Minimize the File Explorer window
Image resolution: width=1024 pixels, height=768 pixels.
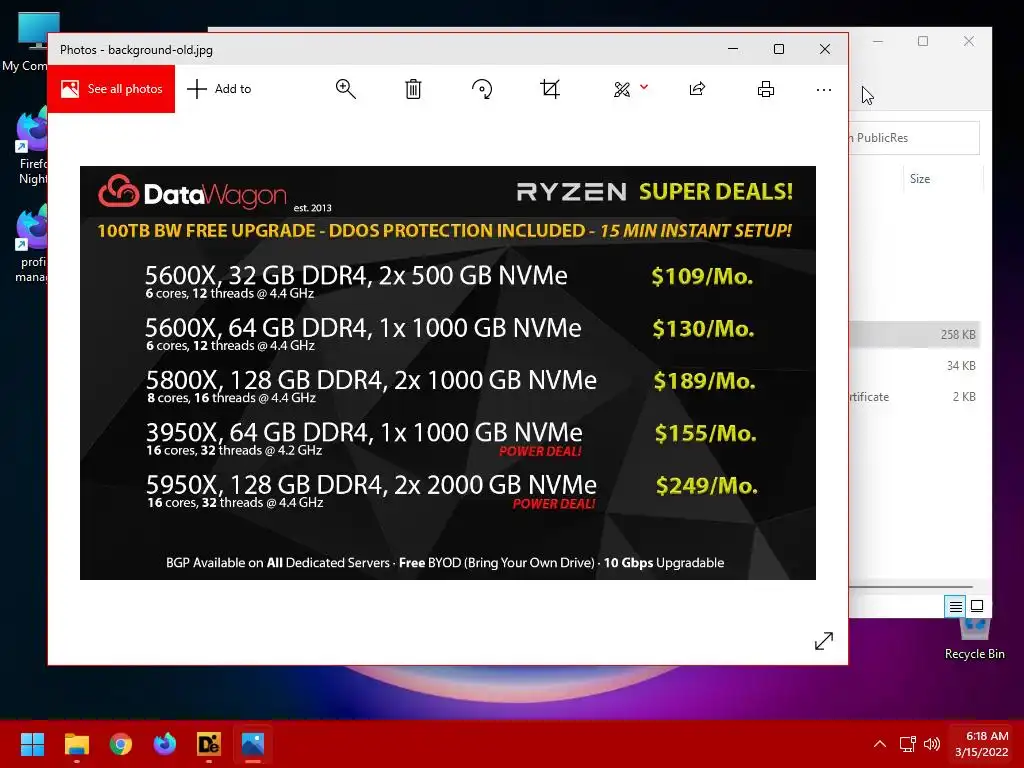tap(878, 41)
